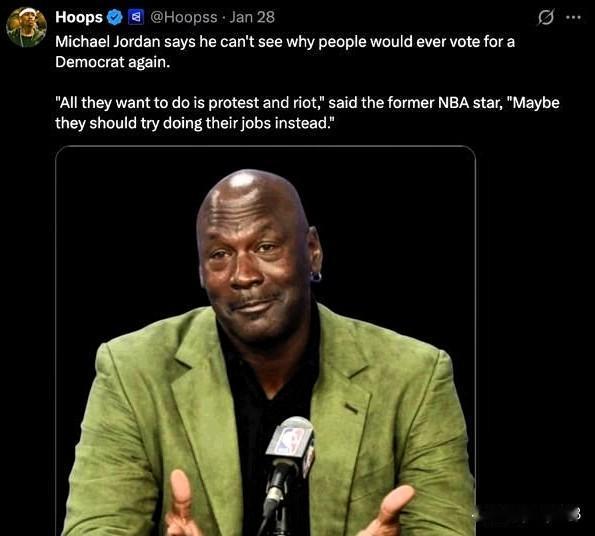Click the quote line starting "All they want"

[x=307, y=103]
